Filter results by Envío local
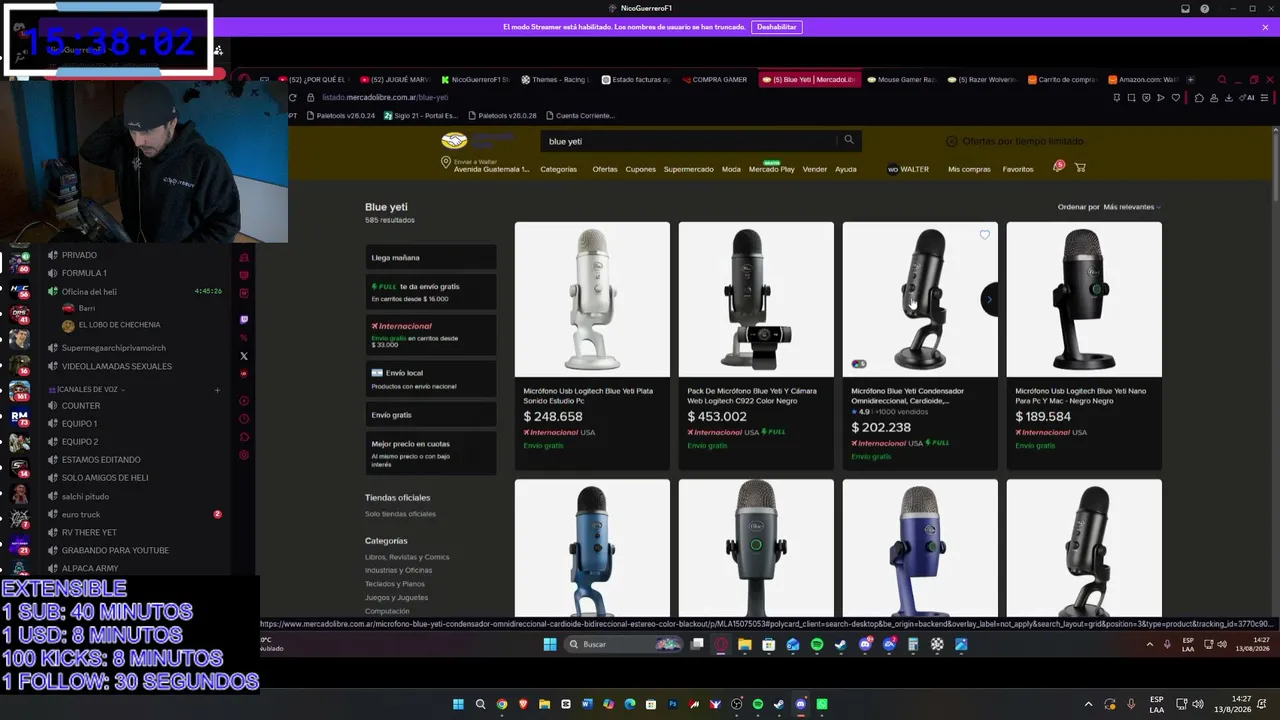The width and height of the screenshot is (1280, 720). coord(431,378)
